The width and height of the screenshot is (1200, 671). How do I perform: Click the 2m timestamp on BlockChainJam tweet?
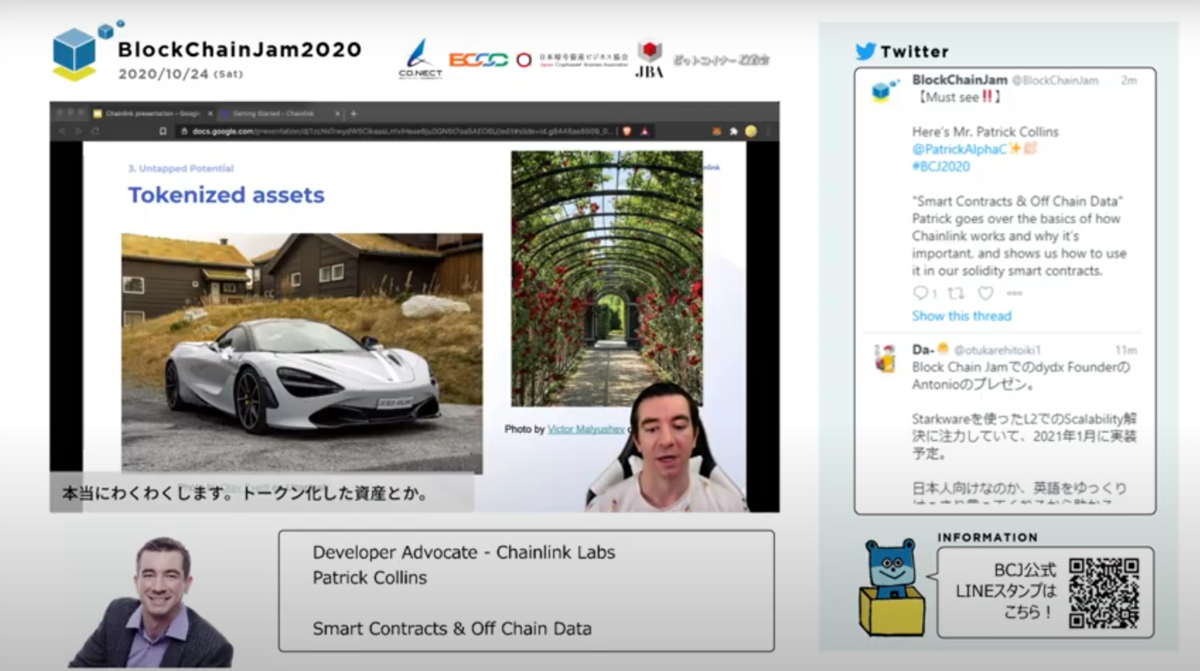pos(1129,80)
